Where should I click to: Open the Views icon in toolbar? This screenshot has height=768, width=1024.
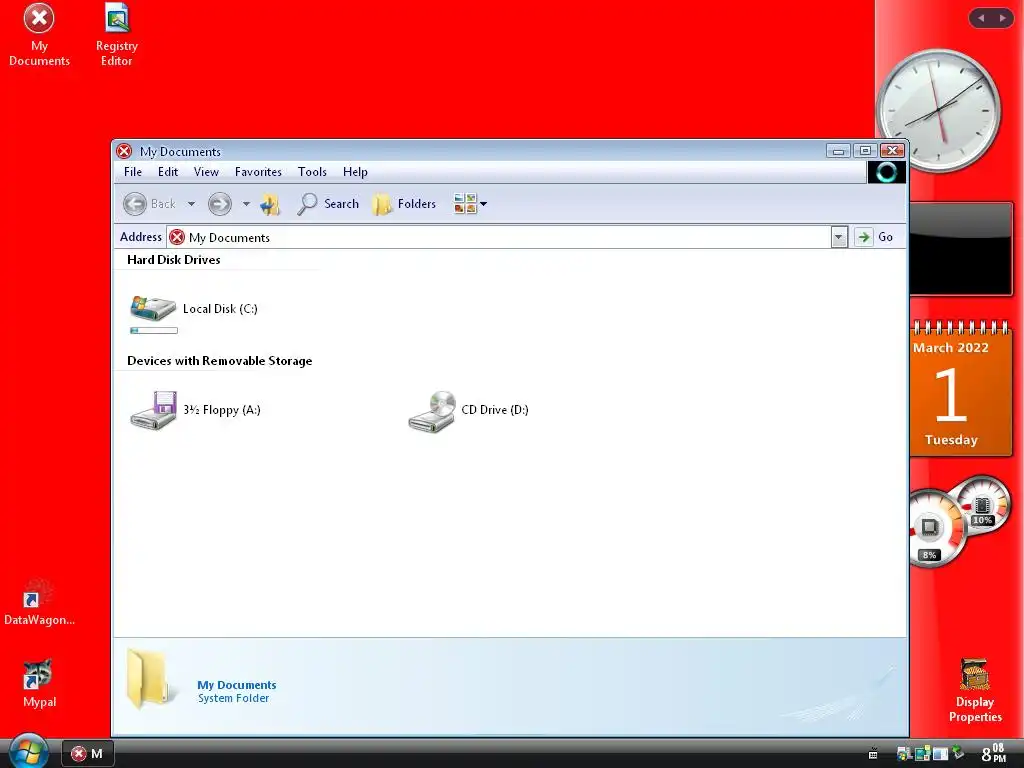coord(465,204)
